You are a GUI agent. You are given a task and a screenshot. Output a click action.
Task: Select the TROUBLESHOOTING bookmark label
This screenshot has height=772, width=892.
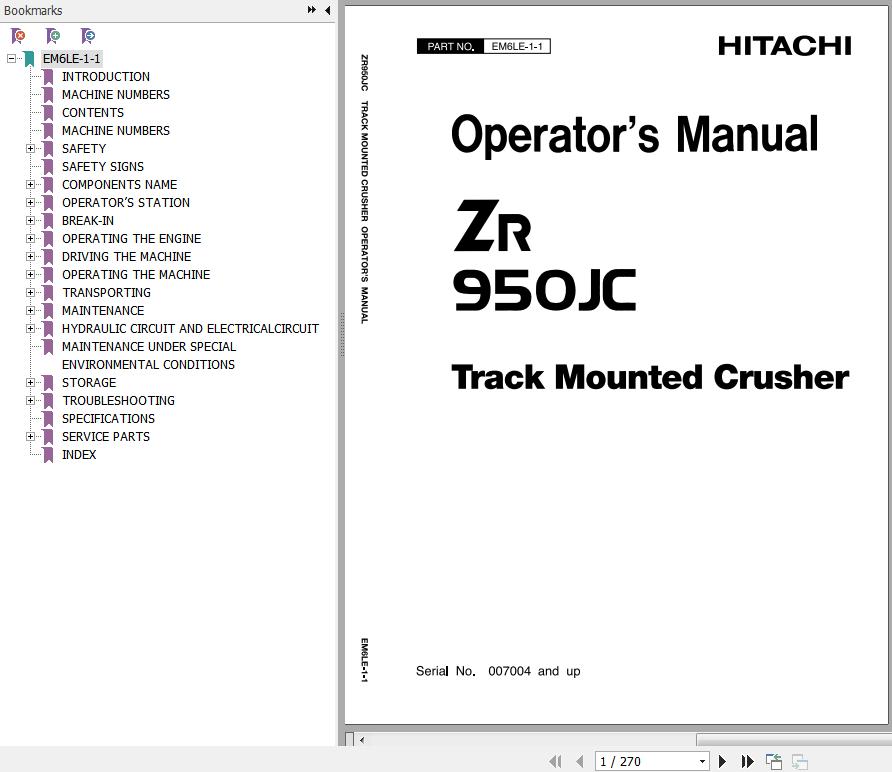point(118,401)
